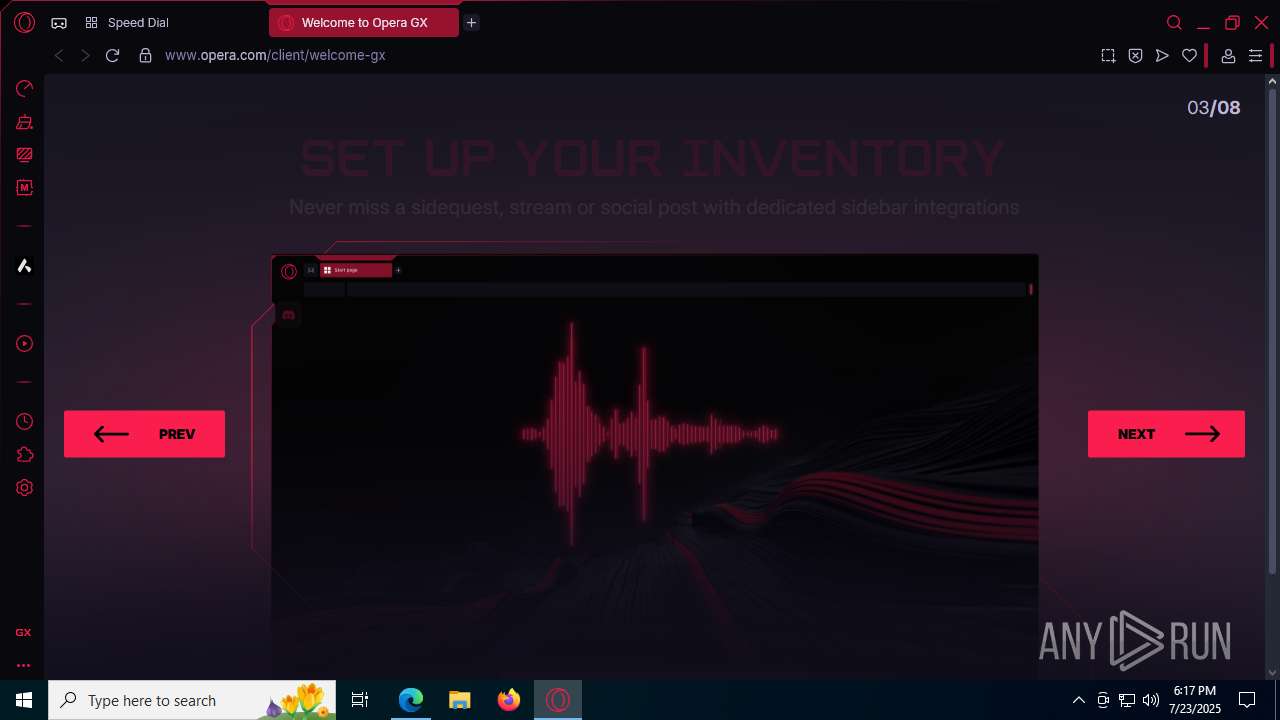Viewport: 1280px width, 720px height.
Task: Reload the current page
Action: tap(112, 56)
